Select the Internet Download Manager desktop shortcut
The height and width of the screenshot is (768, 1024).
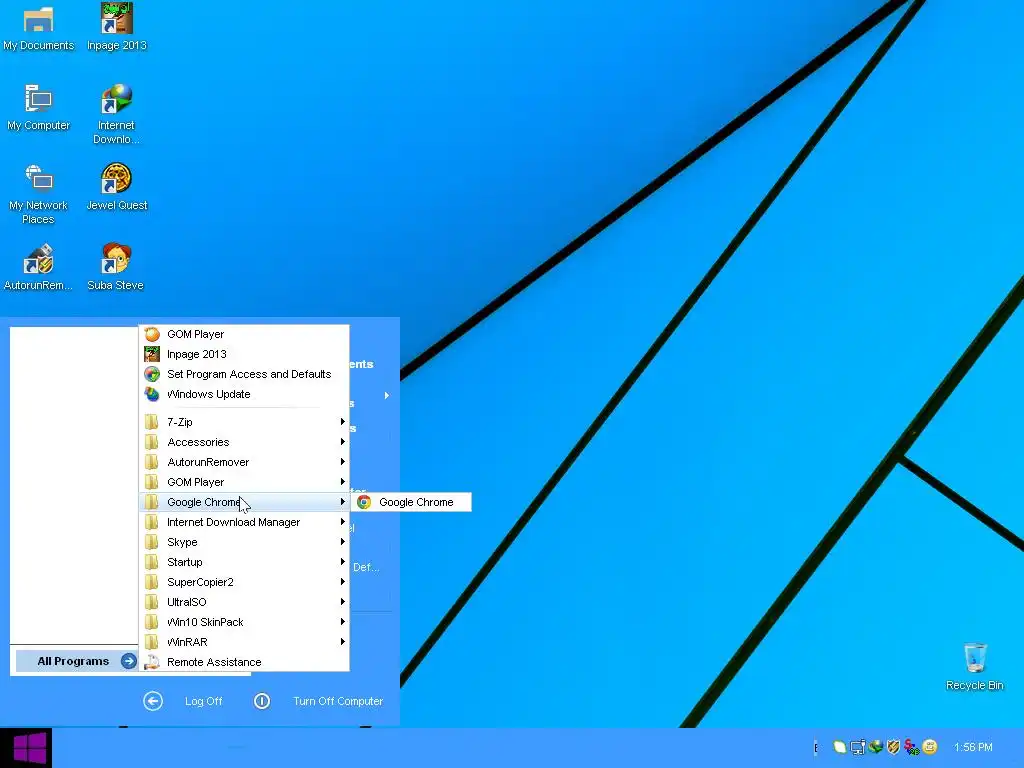[x=116, y=114]
